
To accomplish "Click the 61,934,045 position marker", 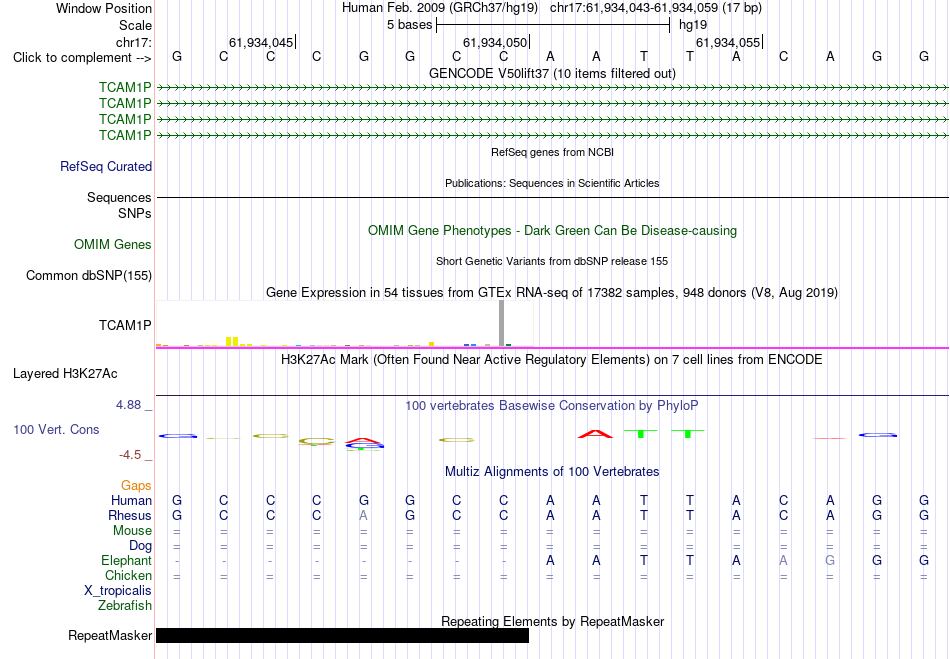I will tap(261, 42).
